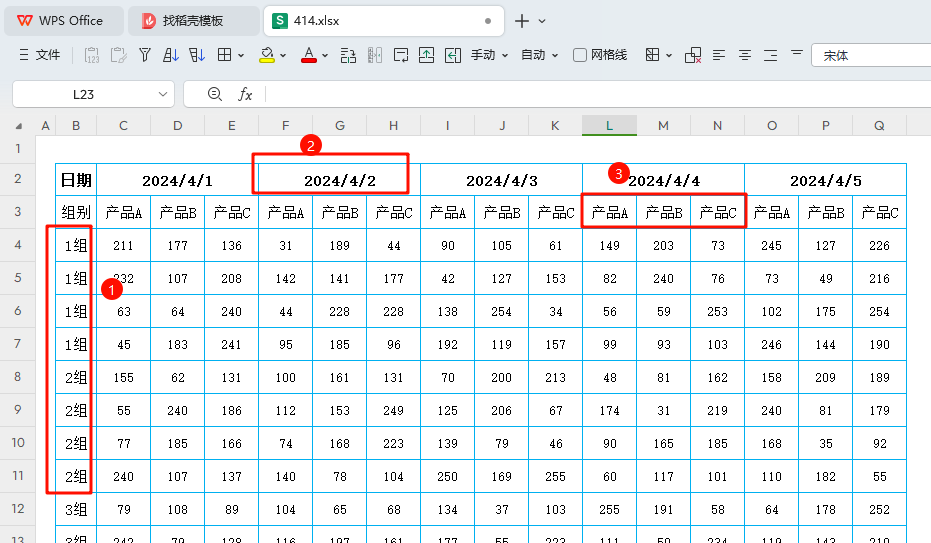Select cell H9 with value 249
Screen dimensions: 931x543
[x=393, y=410]
